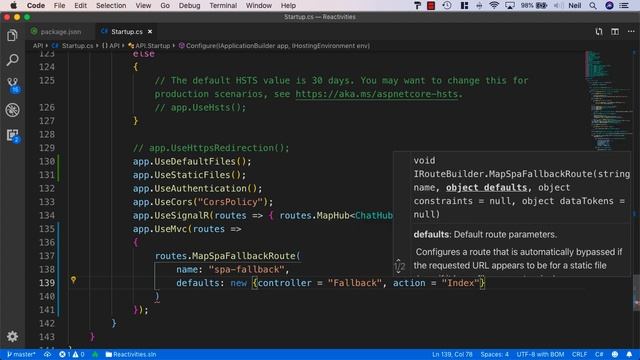Show previous signature overload in tooltip
Viewport: 640px width, 360px height.
[x=399, y=260]
